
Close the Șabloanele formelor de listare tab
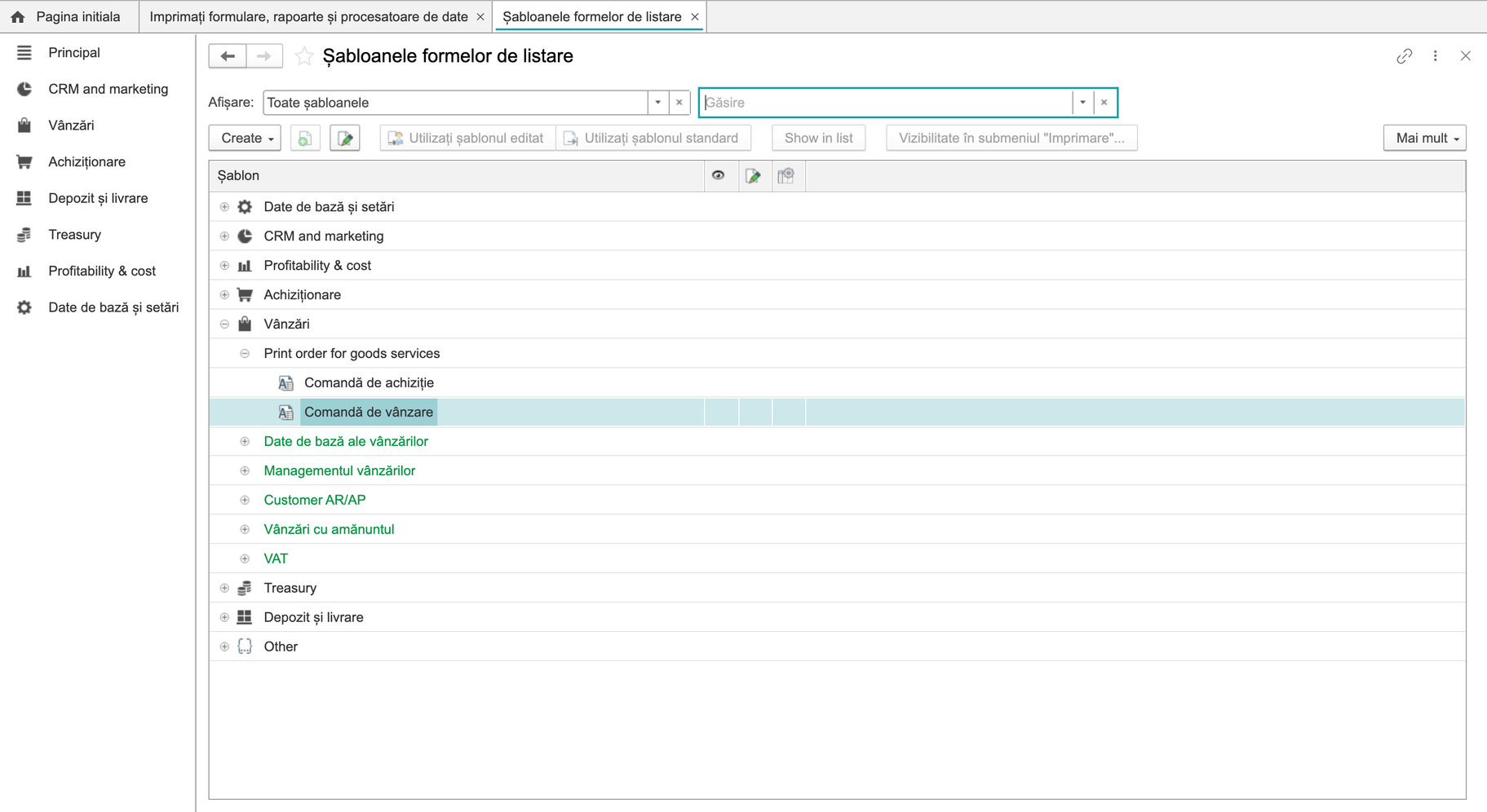pyautogui.click(x=695, y=16)
